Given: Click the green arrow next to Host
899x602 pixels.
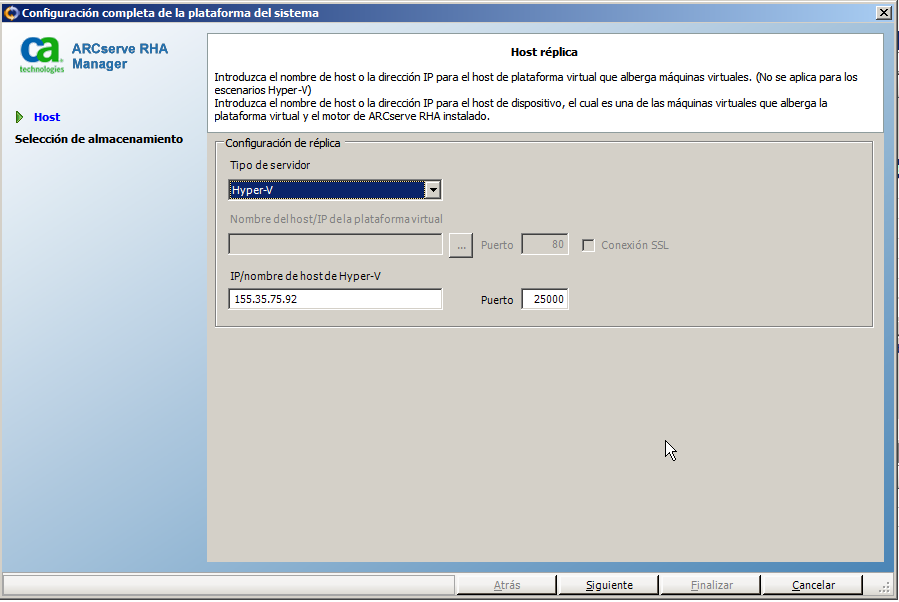Looking at the screenshot, I should [x=19, y=117].
